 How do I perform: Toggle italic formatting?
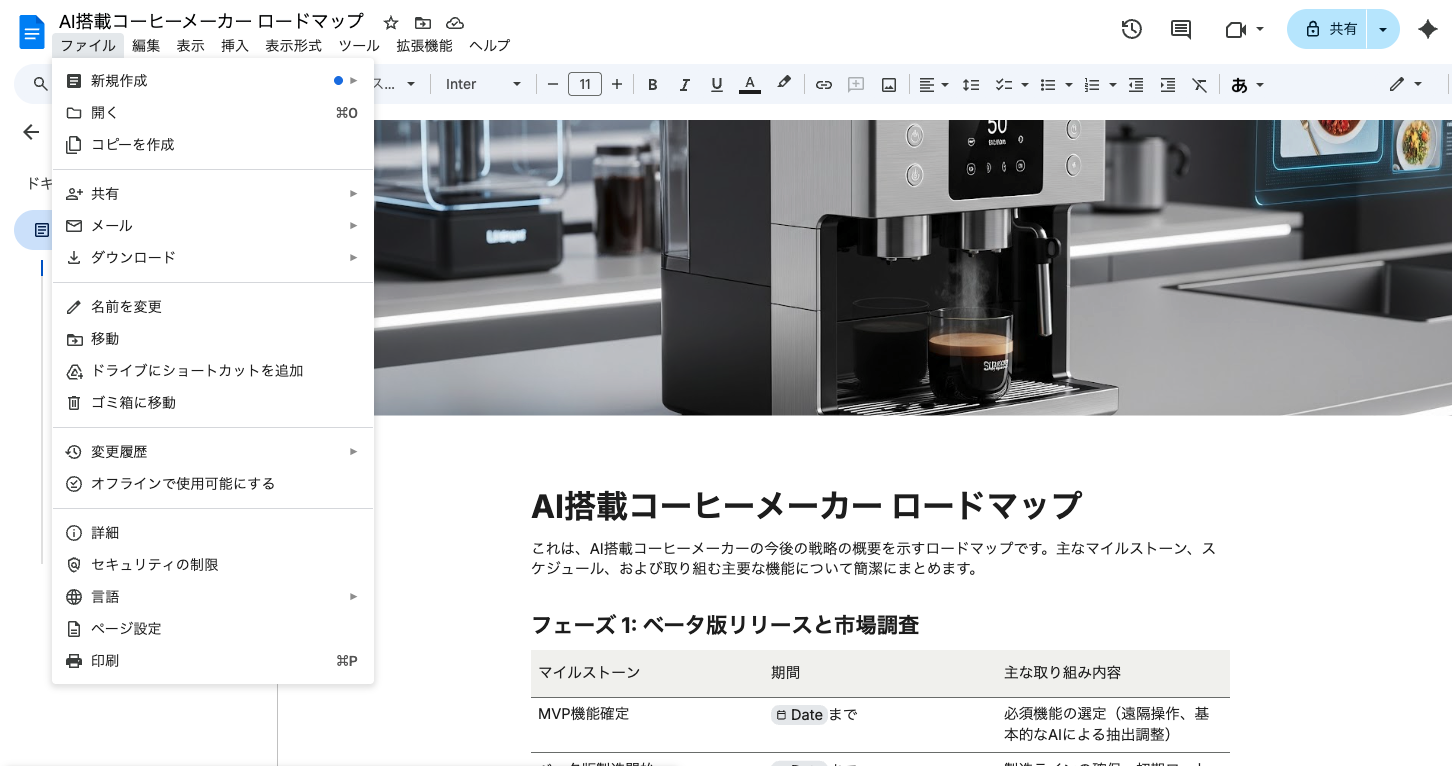coord(684,84)
